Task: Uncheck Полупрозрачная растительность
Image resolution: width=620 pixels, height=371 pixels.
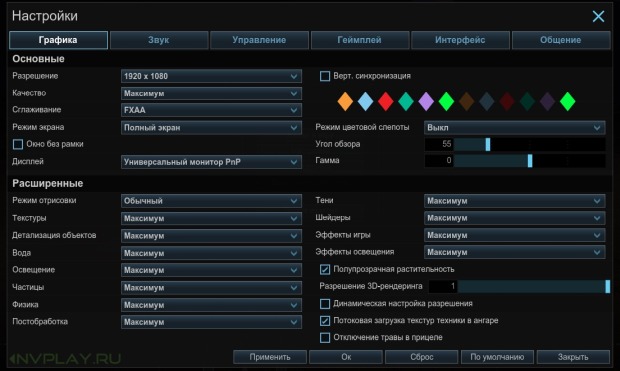Action: tap(325, 269)
